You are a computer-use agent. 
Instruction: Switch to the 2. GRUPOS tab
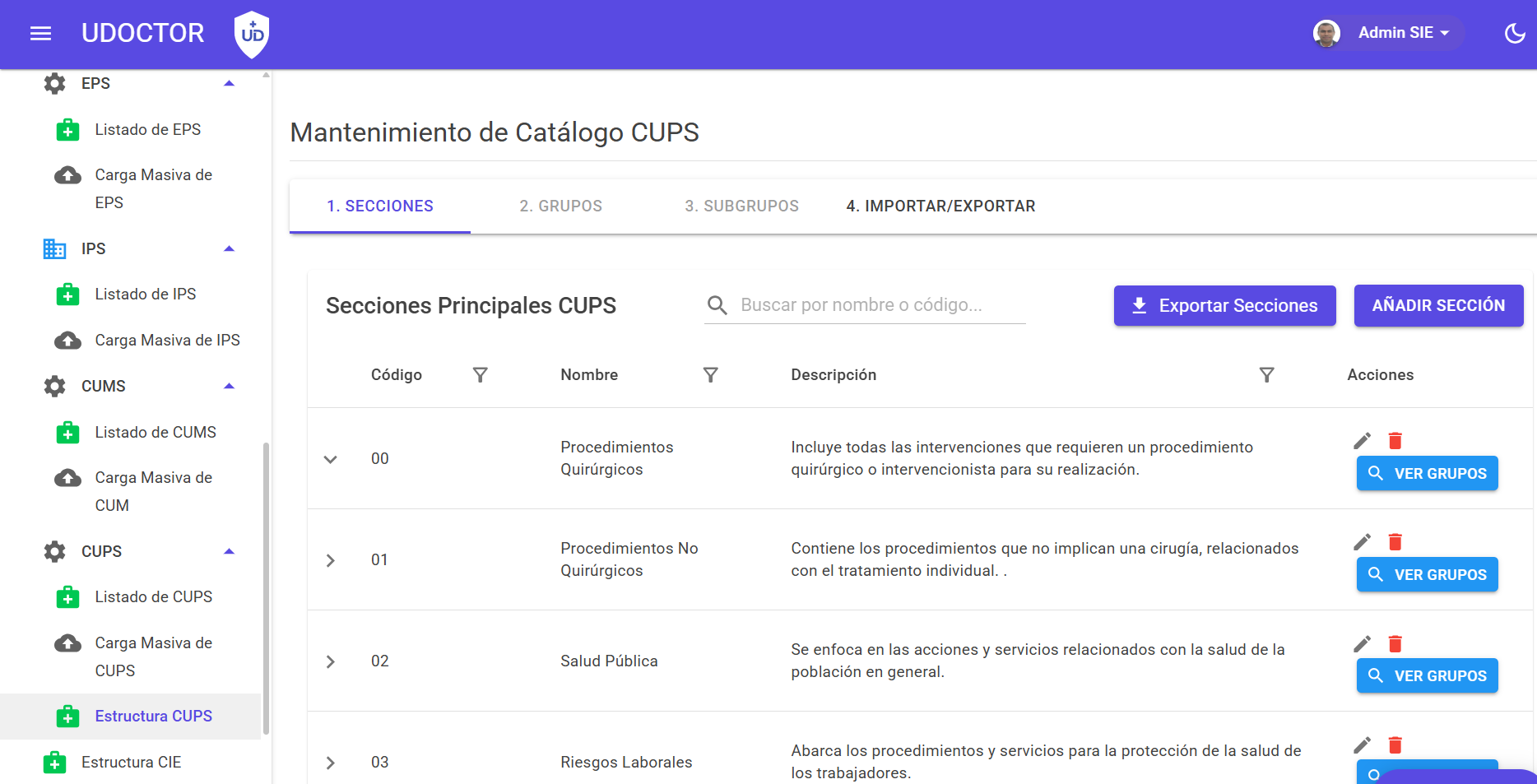coord(561,206)
